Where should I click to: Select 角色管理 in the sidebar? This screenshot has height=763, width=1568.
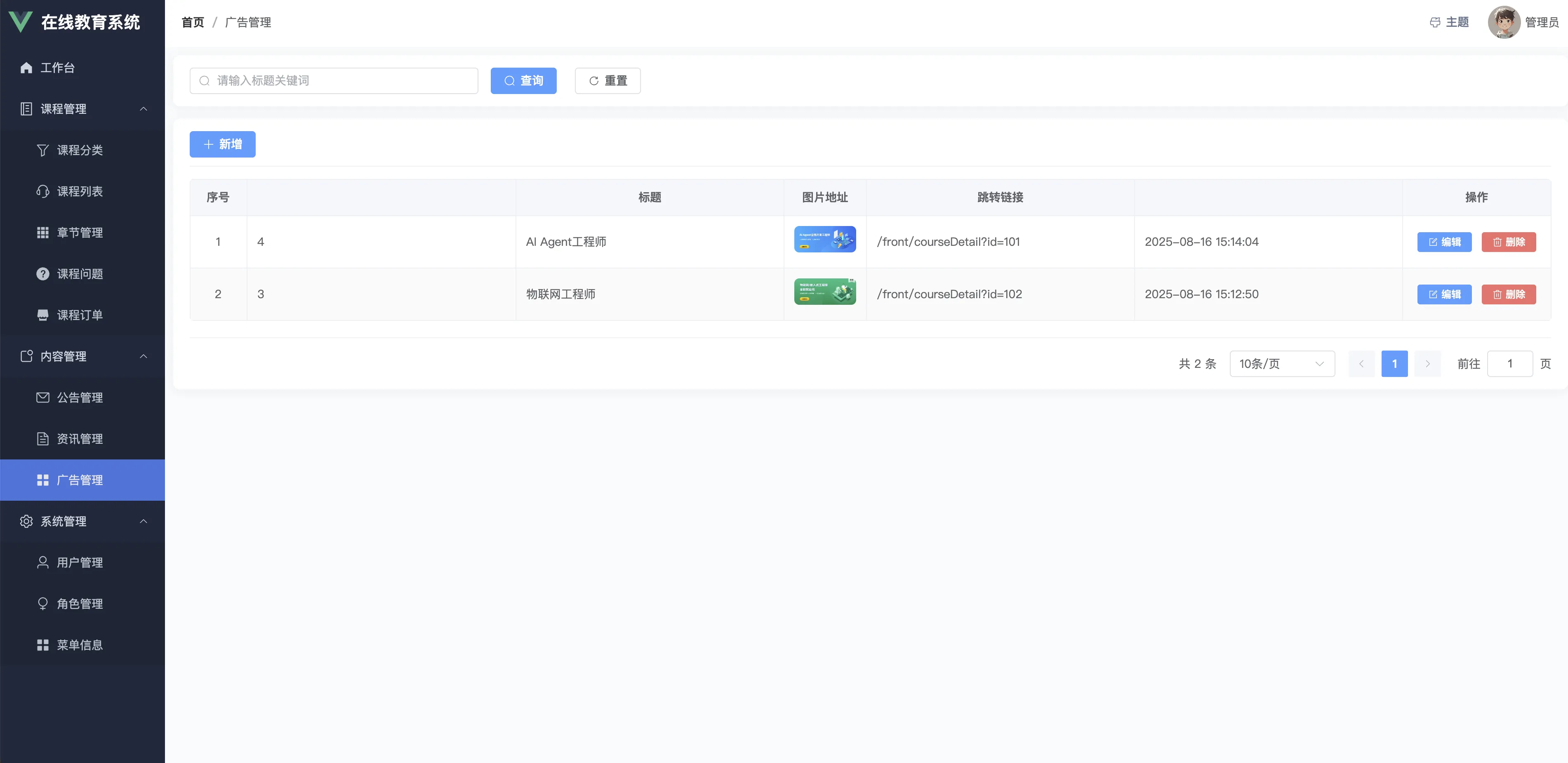[x=80, y=603]
